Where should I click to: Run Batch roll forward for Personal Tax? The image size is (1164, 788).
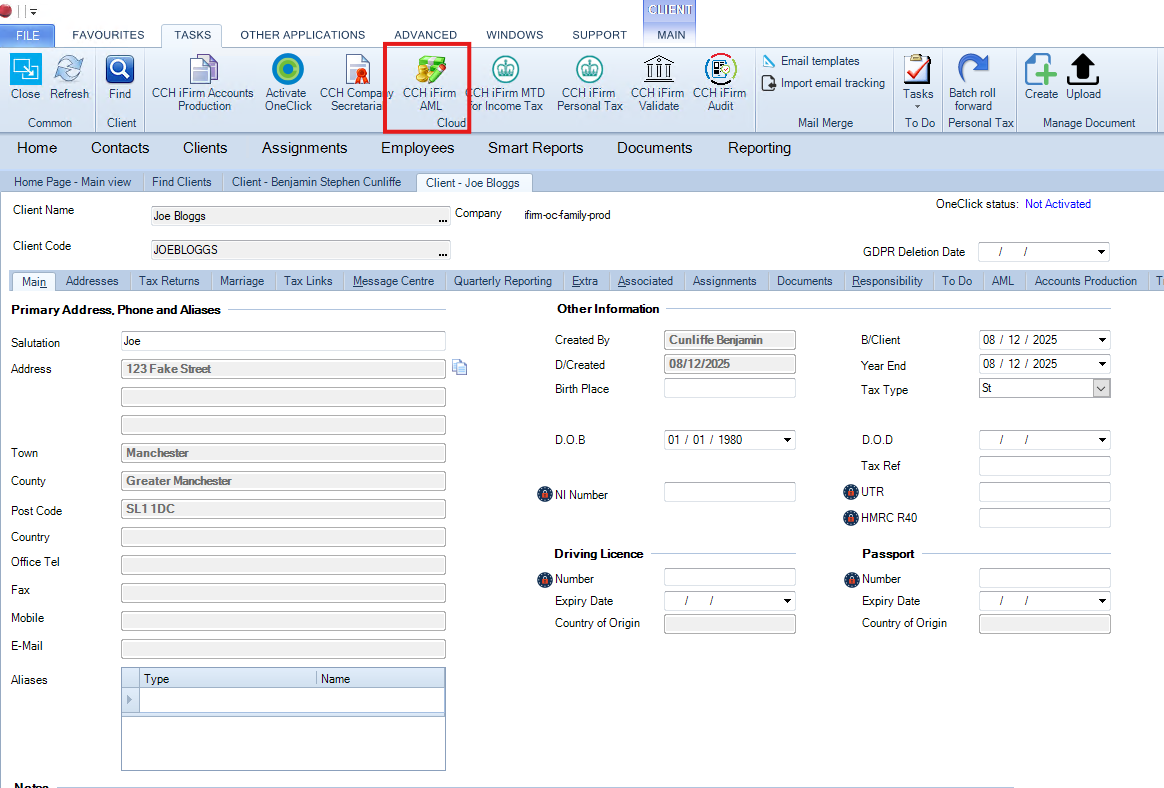click(x=972, y=83)
